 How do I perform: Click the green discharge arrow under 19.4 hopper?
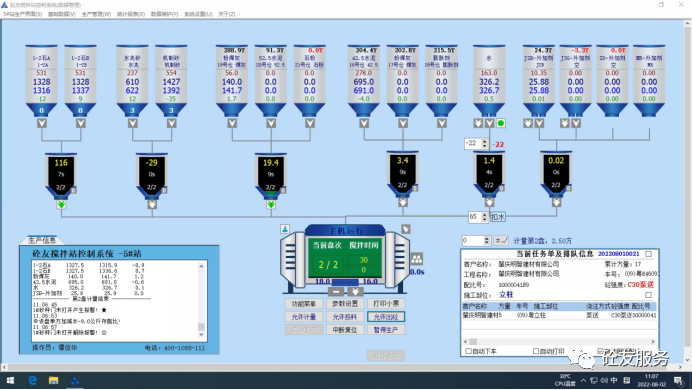[x=271, y=205]
